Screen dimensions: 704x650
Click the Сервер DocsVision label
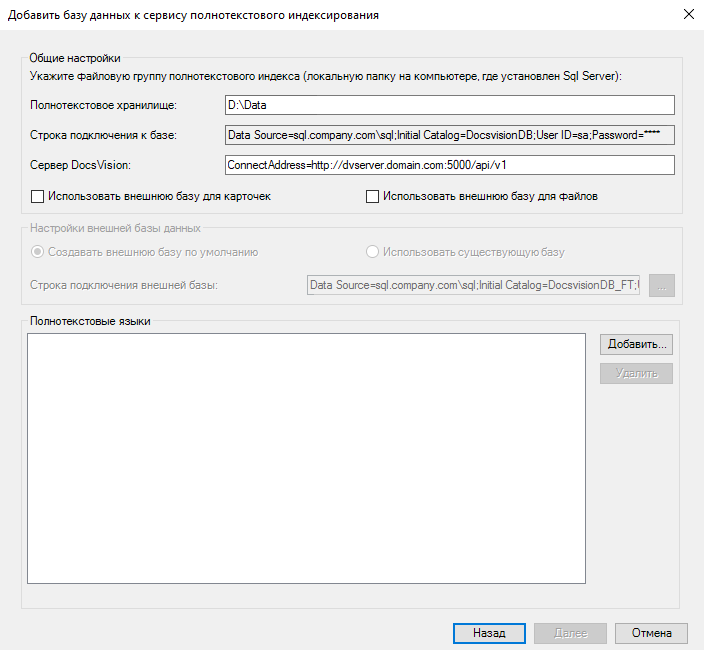(x=88, y=165)
